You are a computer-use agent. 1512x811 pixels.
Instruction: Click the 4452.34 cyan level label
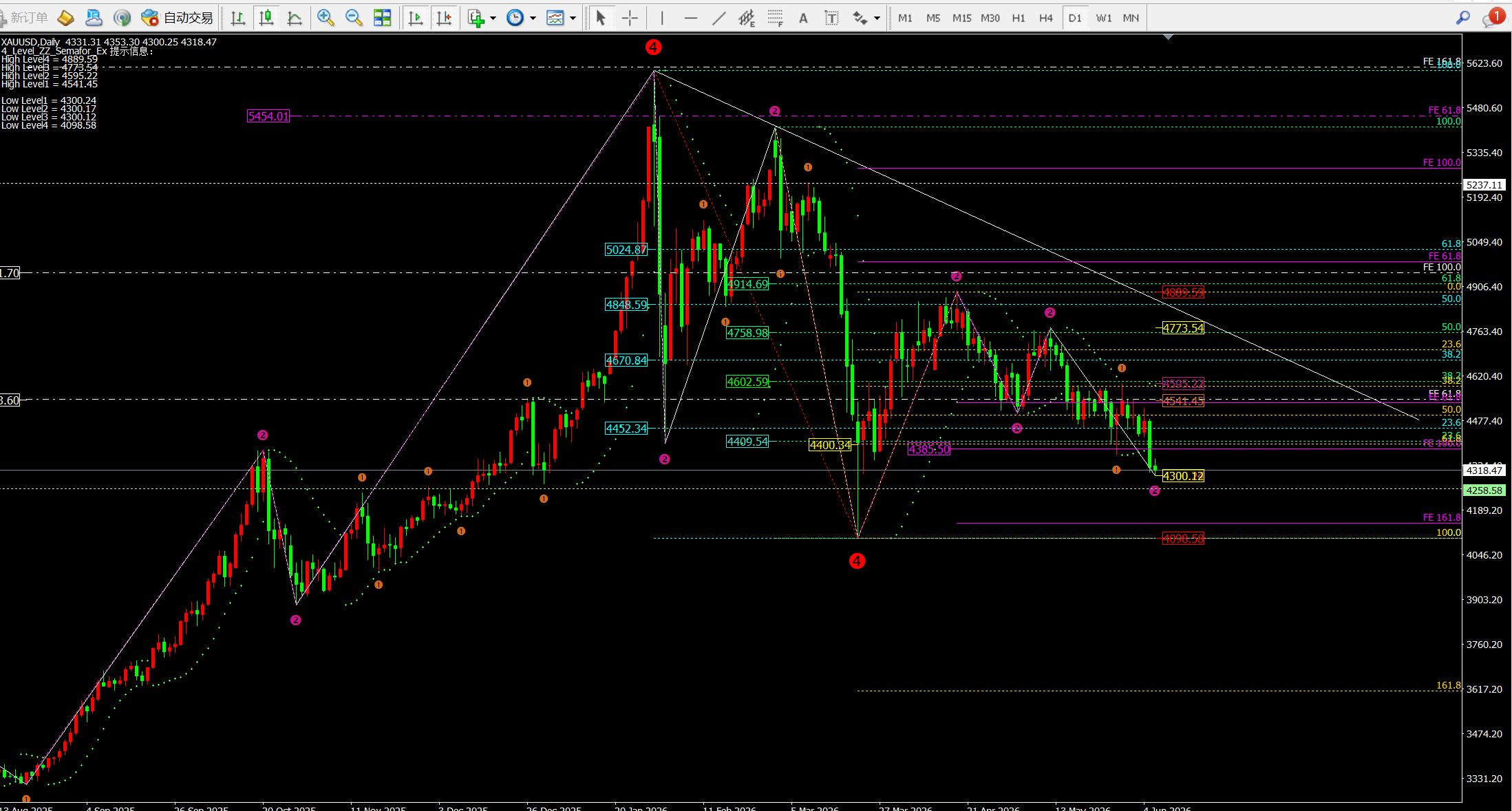pyautogui.click(x=626, y=429)
